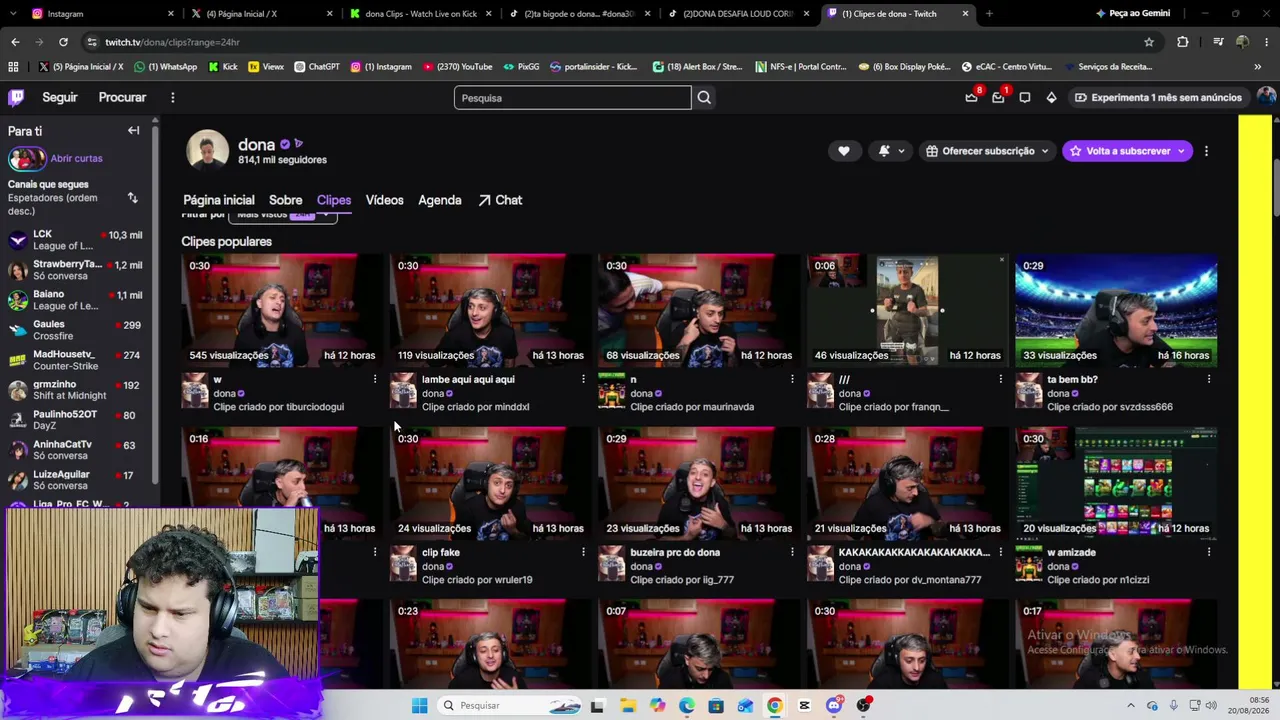Open options for clip 'lambe aqui aqui aqui'

pos(583,379)
